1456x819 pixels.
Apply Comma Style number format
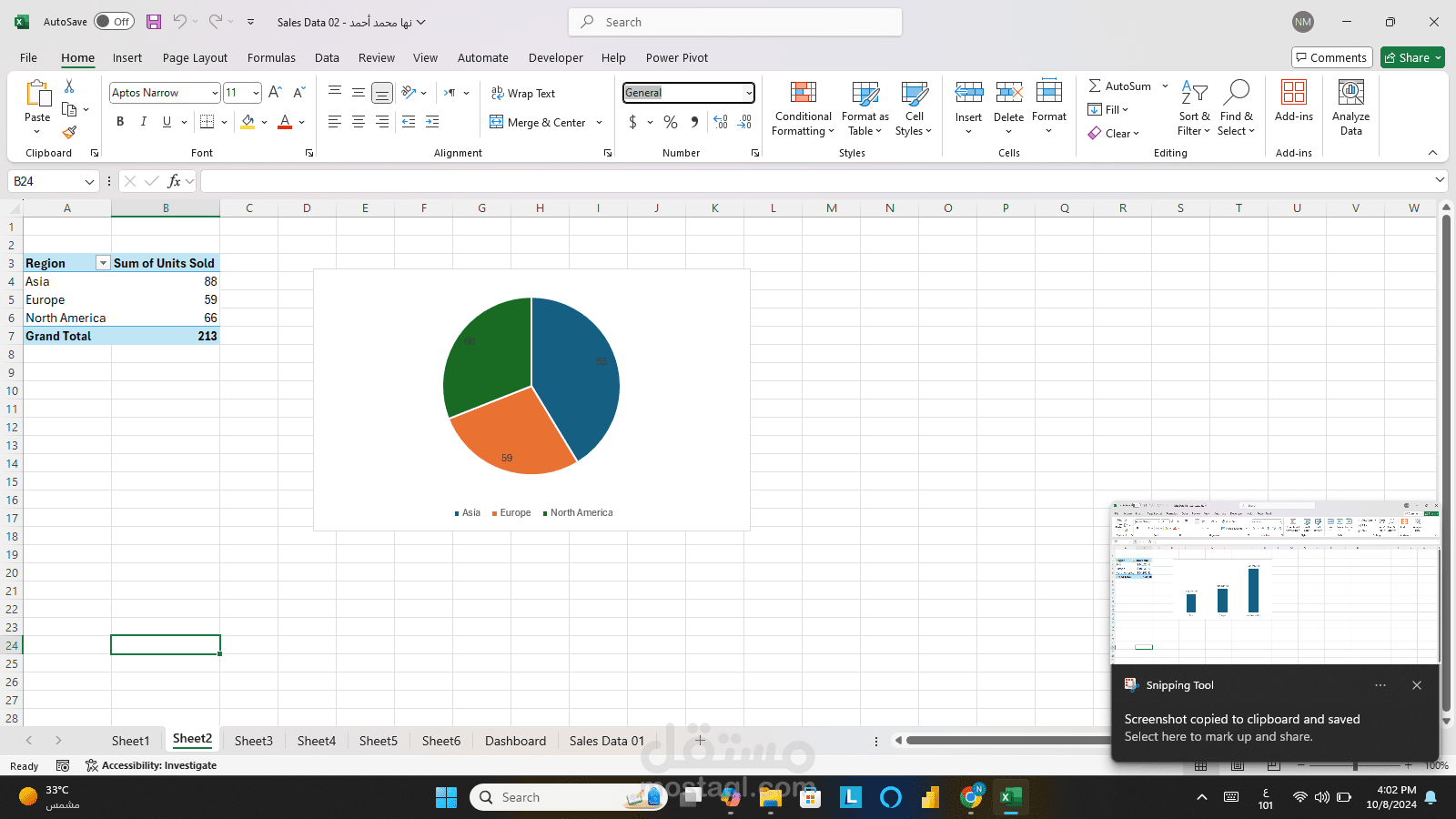click(x=694, y=122)
